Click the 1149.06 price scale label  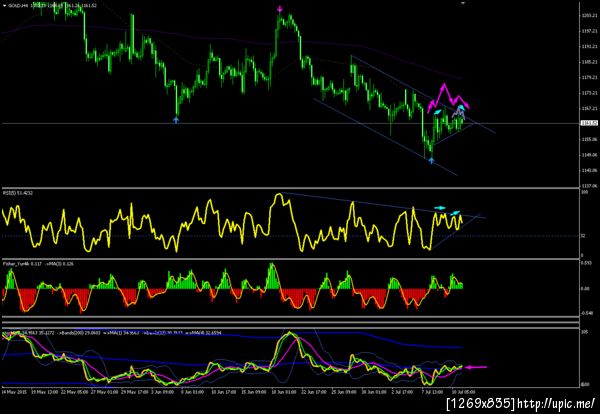point(590,155)
